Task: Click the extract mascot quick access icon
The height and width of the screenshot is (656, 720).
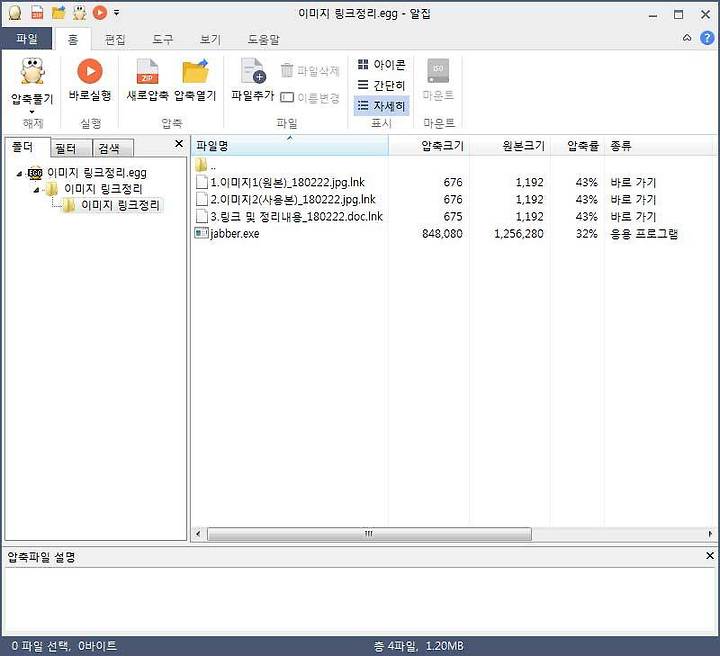Action: point(79,13)
